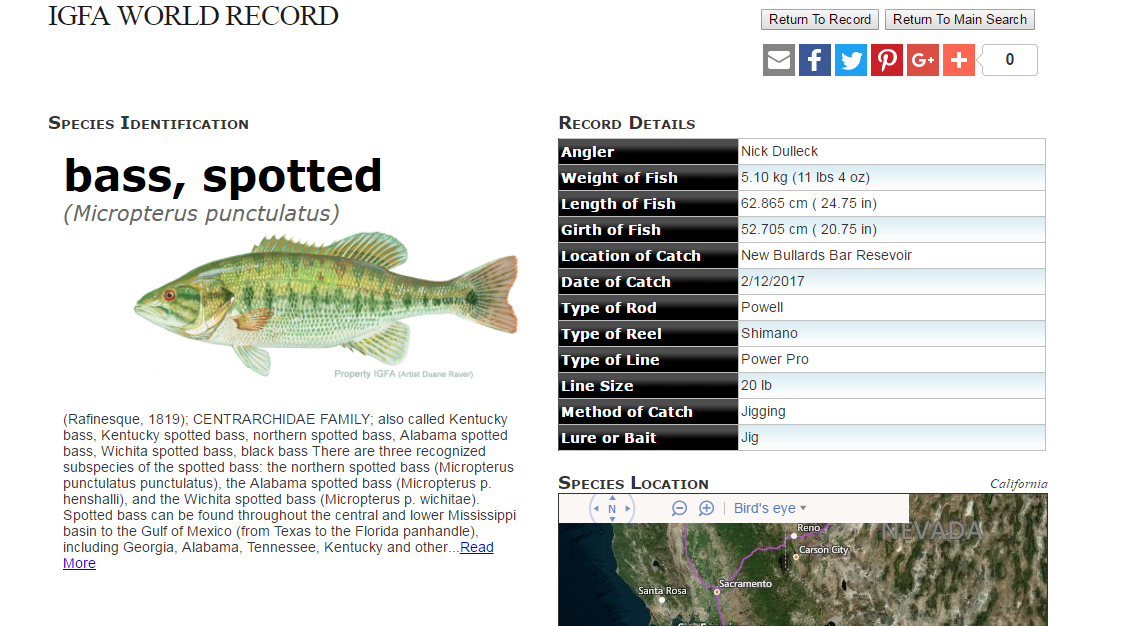This screenshot has width=1122, height=626.
Task: Click the email share icon
Action: tap(779, 60)
